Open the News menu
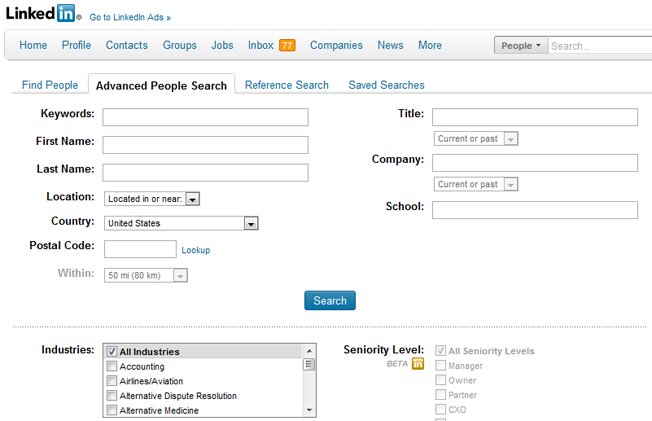This screenshot has height=421, width=652. 390,45
